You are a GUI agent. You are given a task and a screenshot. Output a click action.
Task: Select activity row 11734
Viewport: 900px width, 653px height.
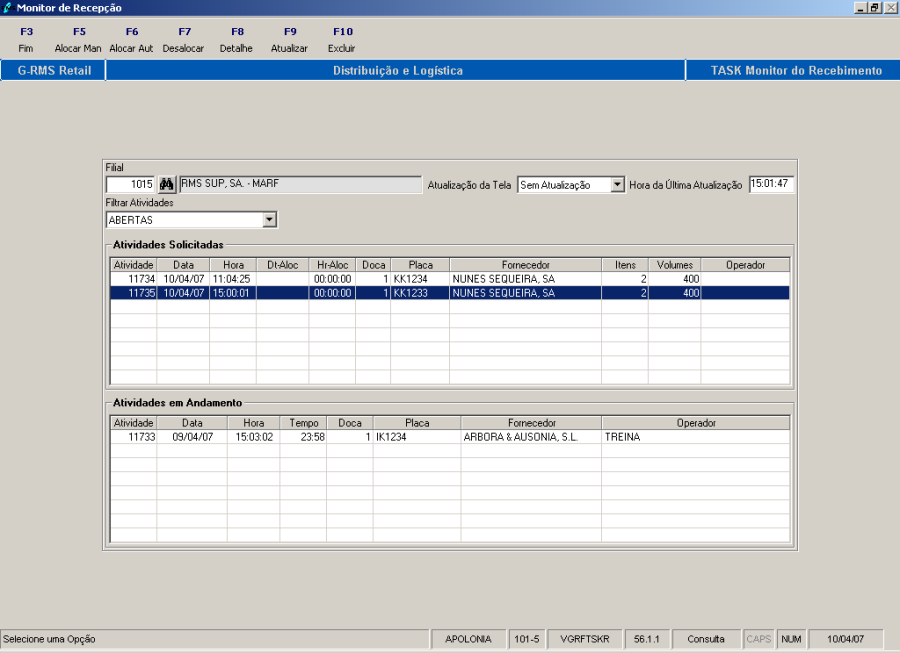click(x=449, y=279)
